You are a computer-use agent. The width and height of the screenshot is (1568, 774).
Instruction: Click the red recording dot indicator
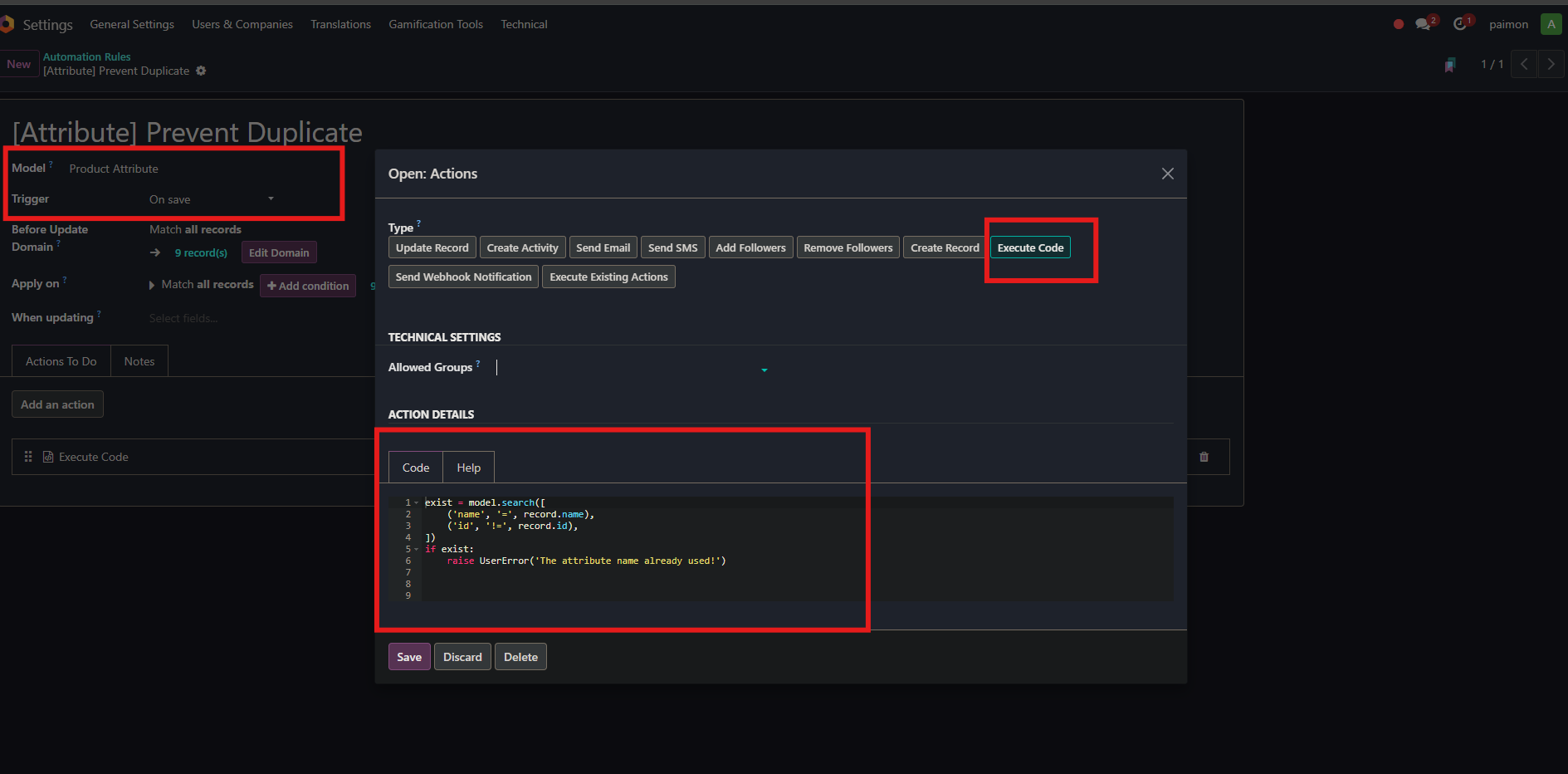coord(1399,24)
